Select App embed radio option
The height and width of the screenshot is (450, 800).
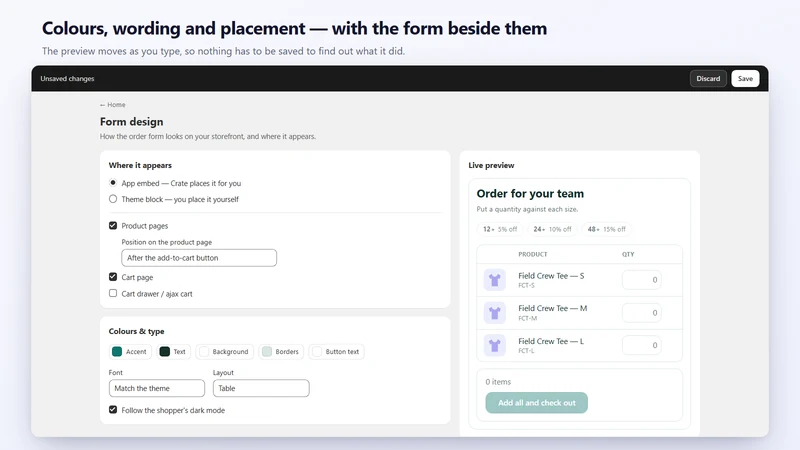click(x=113, y=183)
